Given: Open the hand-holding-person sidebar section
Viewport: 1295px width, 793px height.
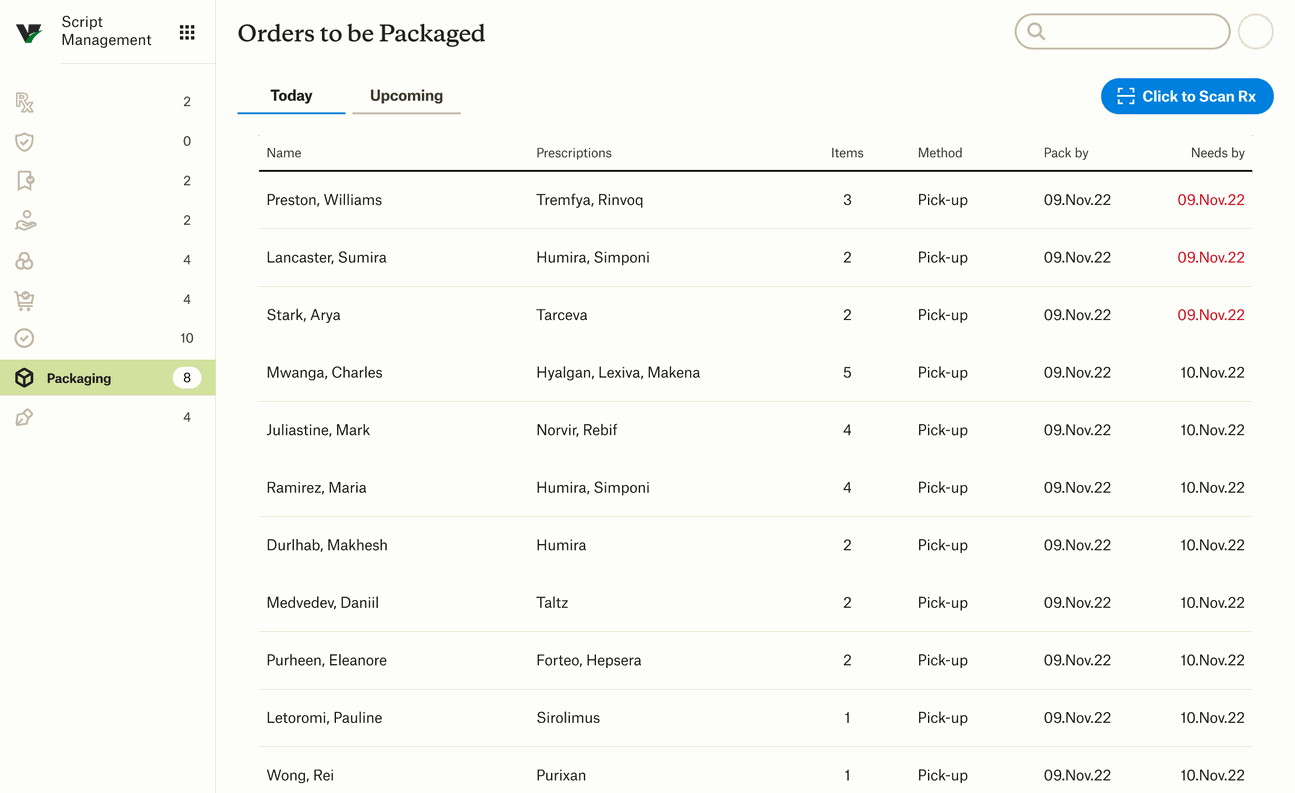Looking at the screenshot, I should coord(25,221).
